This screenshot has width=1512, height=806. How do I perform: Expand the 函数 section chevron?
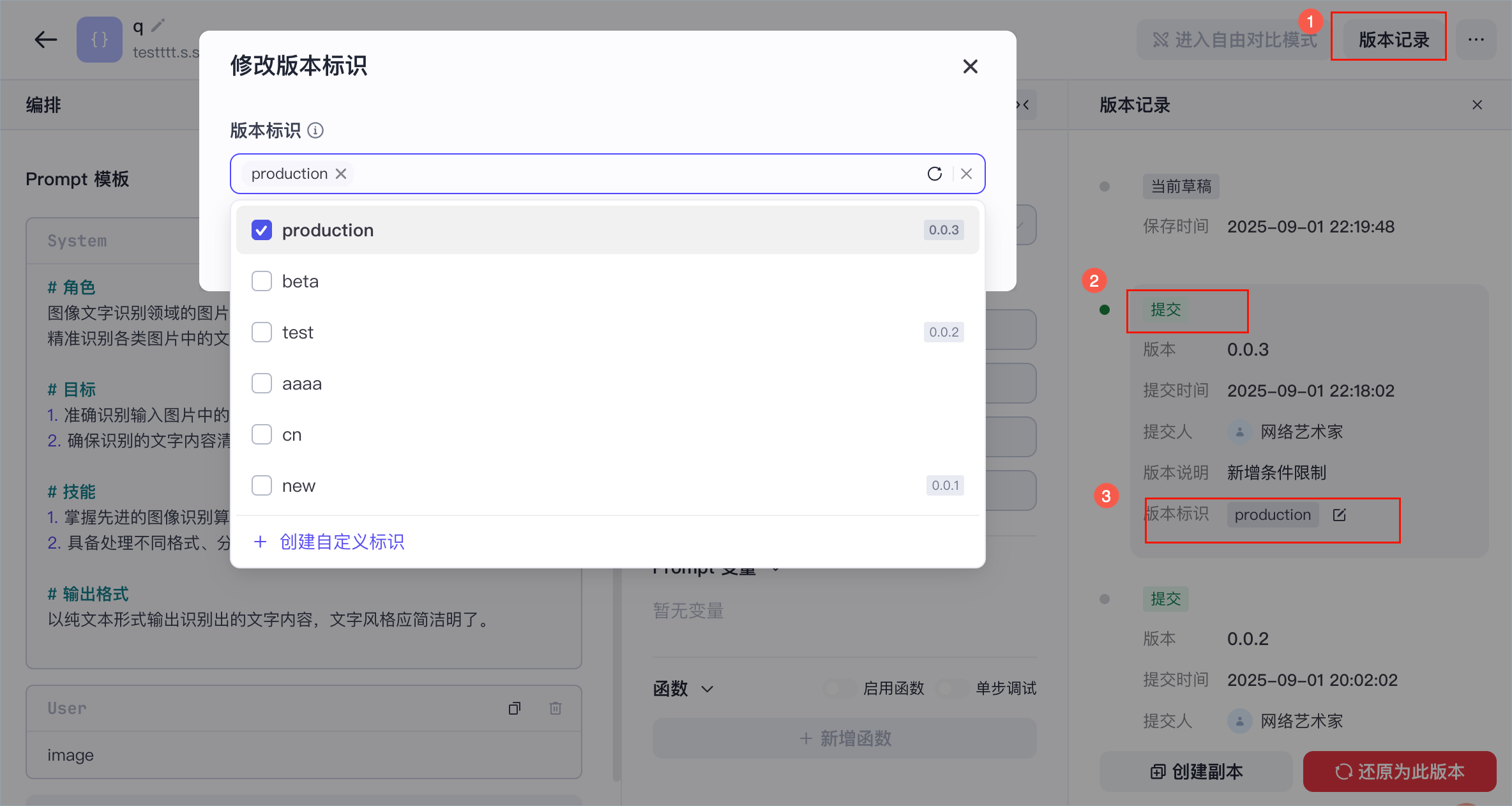pyautogui.click(x=707, y=688)
